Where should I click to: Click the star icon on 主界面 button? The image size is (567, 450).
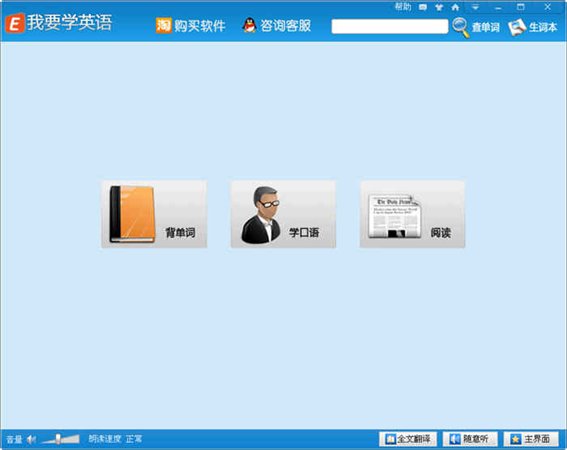[x=516, y=439]
